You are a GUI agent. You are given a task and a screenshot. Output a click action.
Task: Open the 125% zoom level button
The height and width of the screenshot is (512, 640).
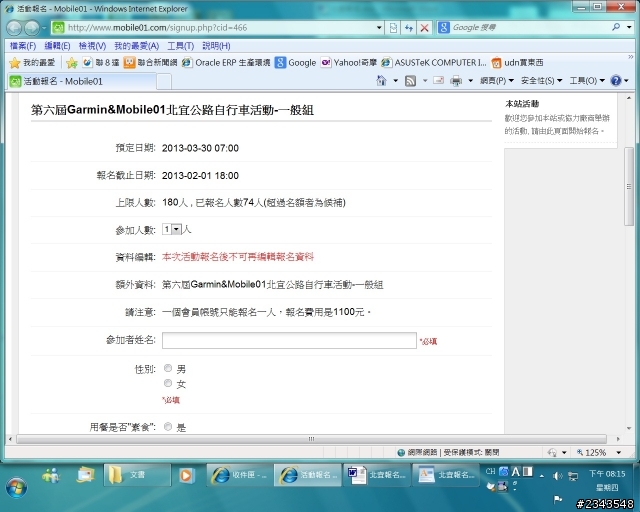591,452
